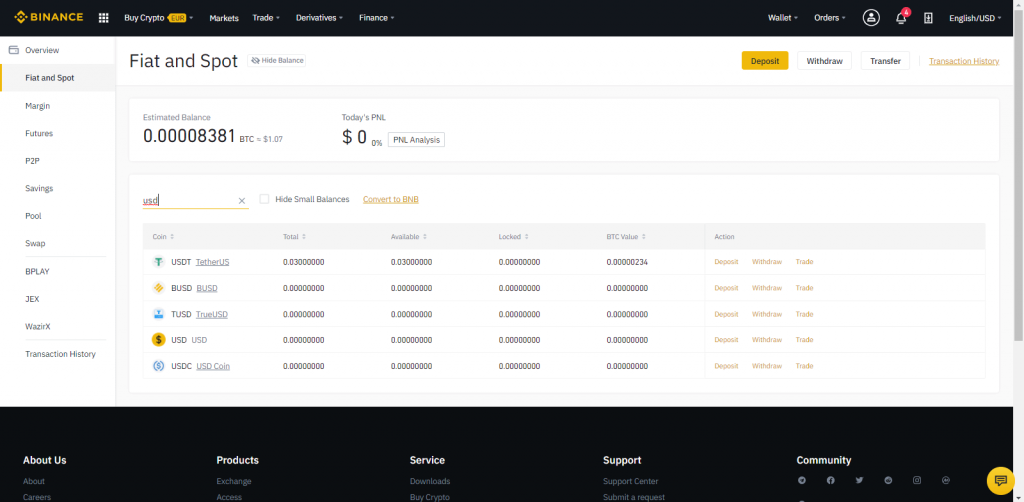Open the English/USD language selector
1024x502 pixels.
976,18
